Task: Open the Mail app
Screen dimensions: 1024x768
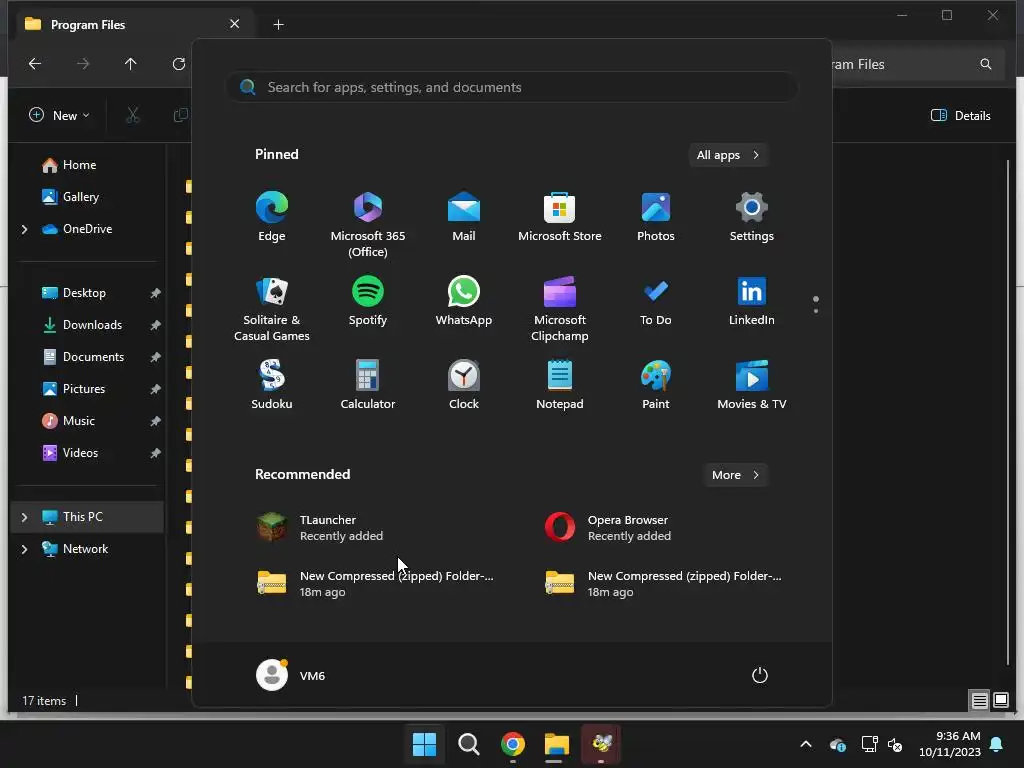Action: coord(464,217)
